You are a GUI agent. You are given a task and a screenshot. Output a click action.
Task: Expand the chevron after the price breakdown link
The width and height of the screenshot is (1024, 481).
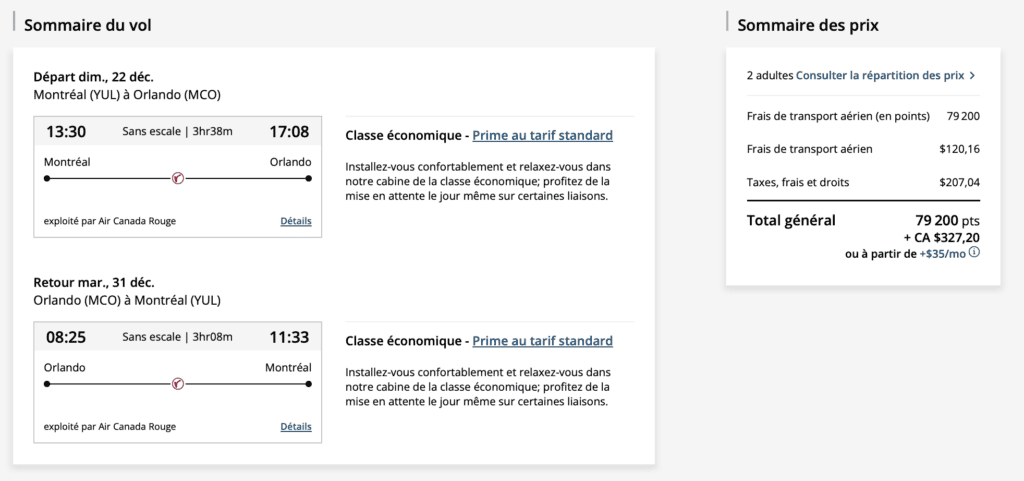click(972, 75)
